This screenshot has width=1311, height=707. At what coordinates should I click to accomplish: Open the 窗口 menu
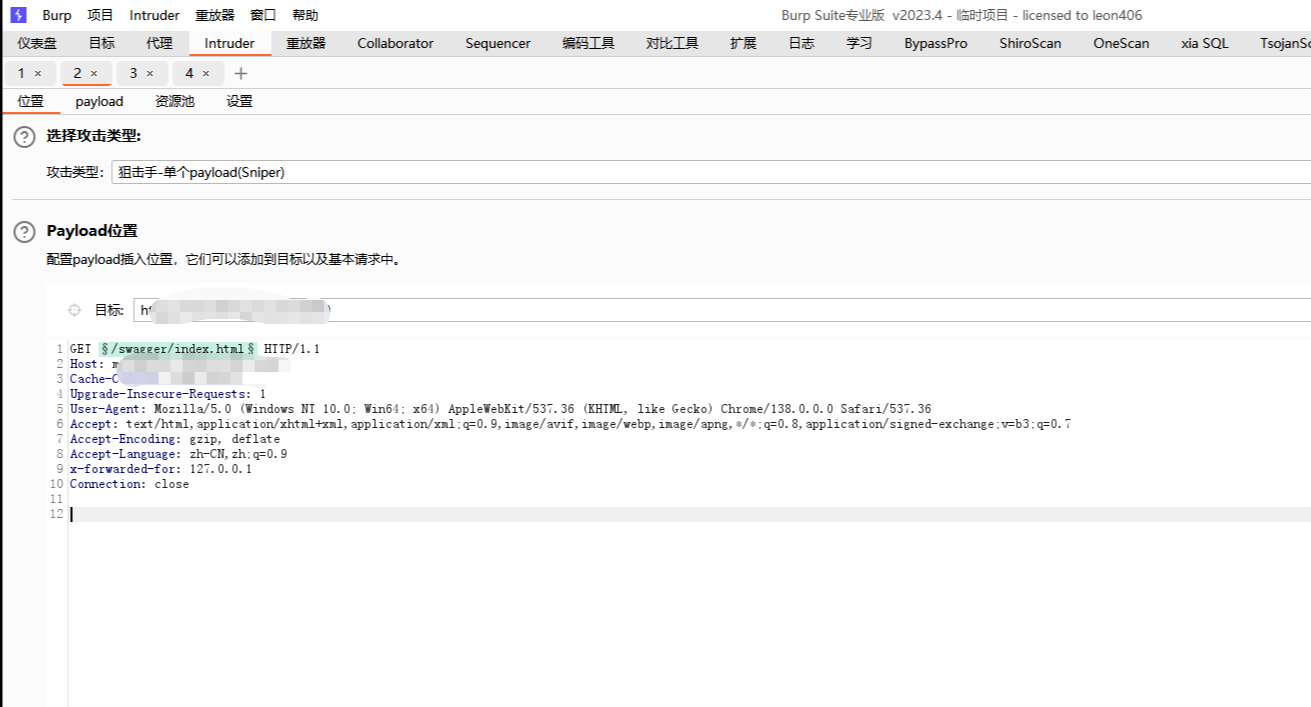click(263, 15)
